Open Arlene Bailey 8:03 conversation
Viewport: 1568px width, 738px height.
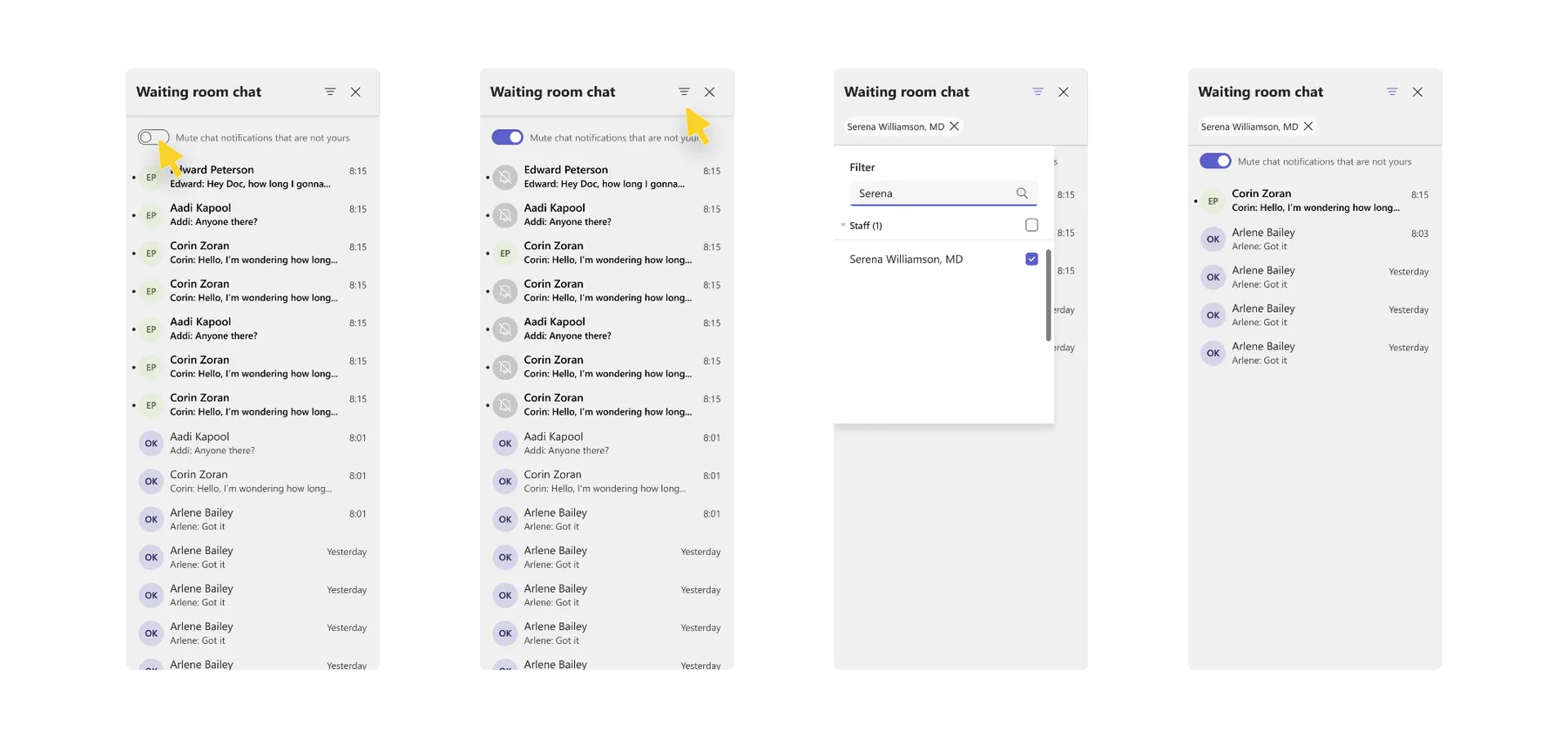coord(1315,239)
